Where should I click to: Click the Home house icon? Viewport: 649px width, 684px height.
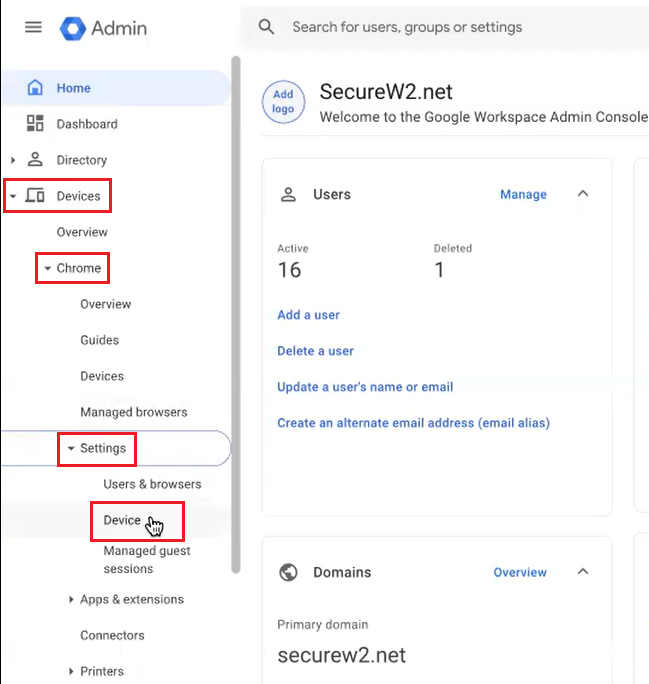pyautogui.click(x=35, y=88)
